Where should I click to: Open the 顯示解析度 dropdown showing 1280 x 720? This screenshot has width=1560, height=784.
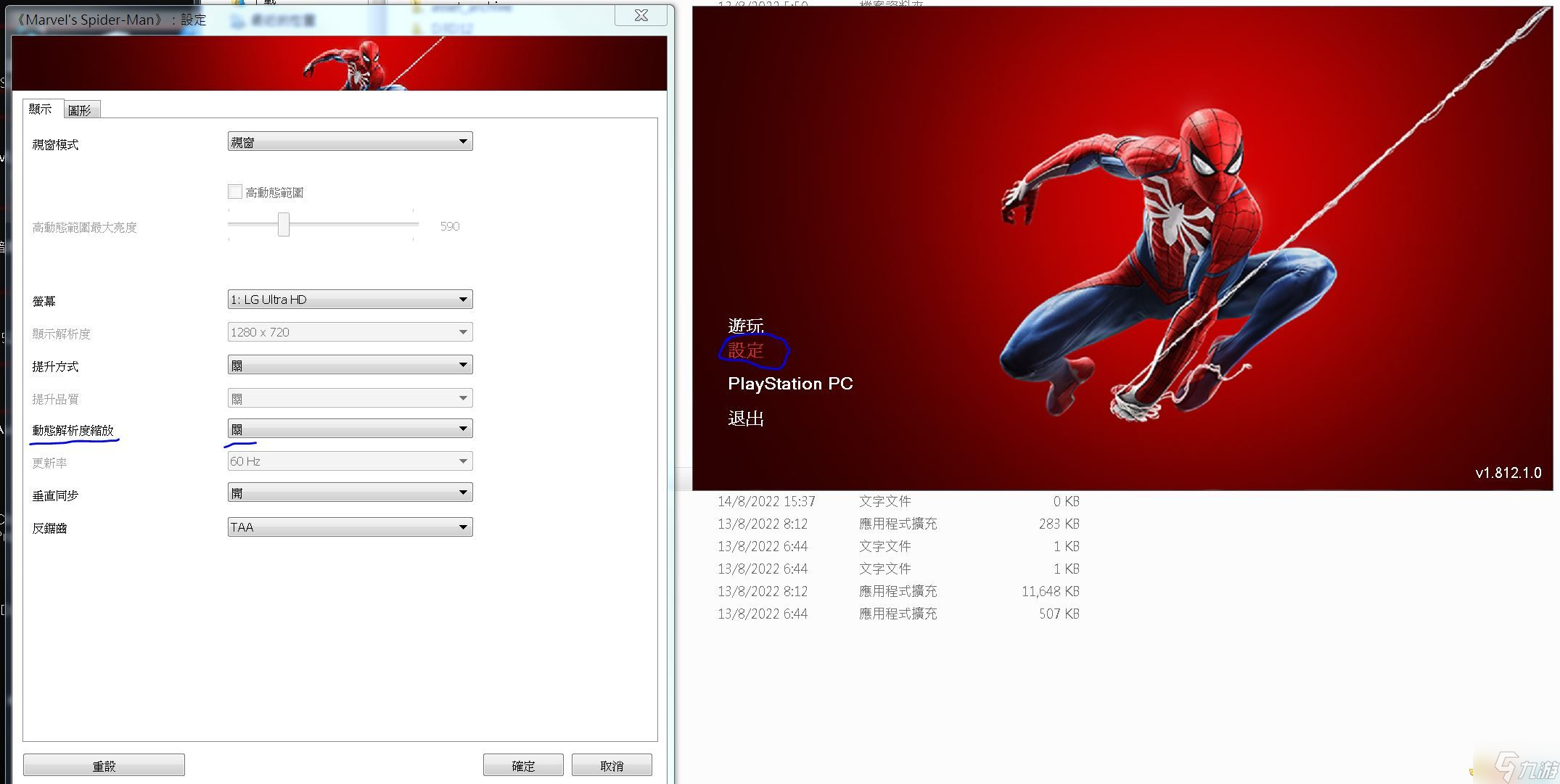350,332
